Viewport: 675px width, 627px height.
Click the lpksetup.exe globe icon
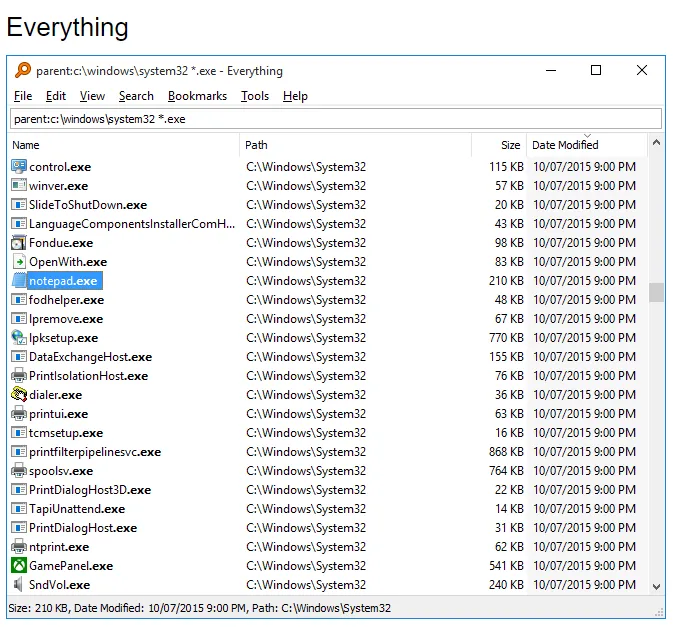click(x=19, y=338)
